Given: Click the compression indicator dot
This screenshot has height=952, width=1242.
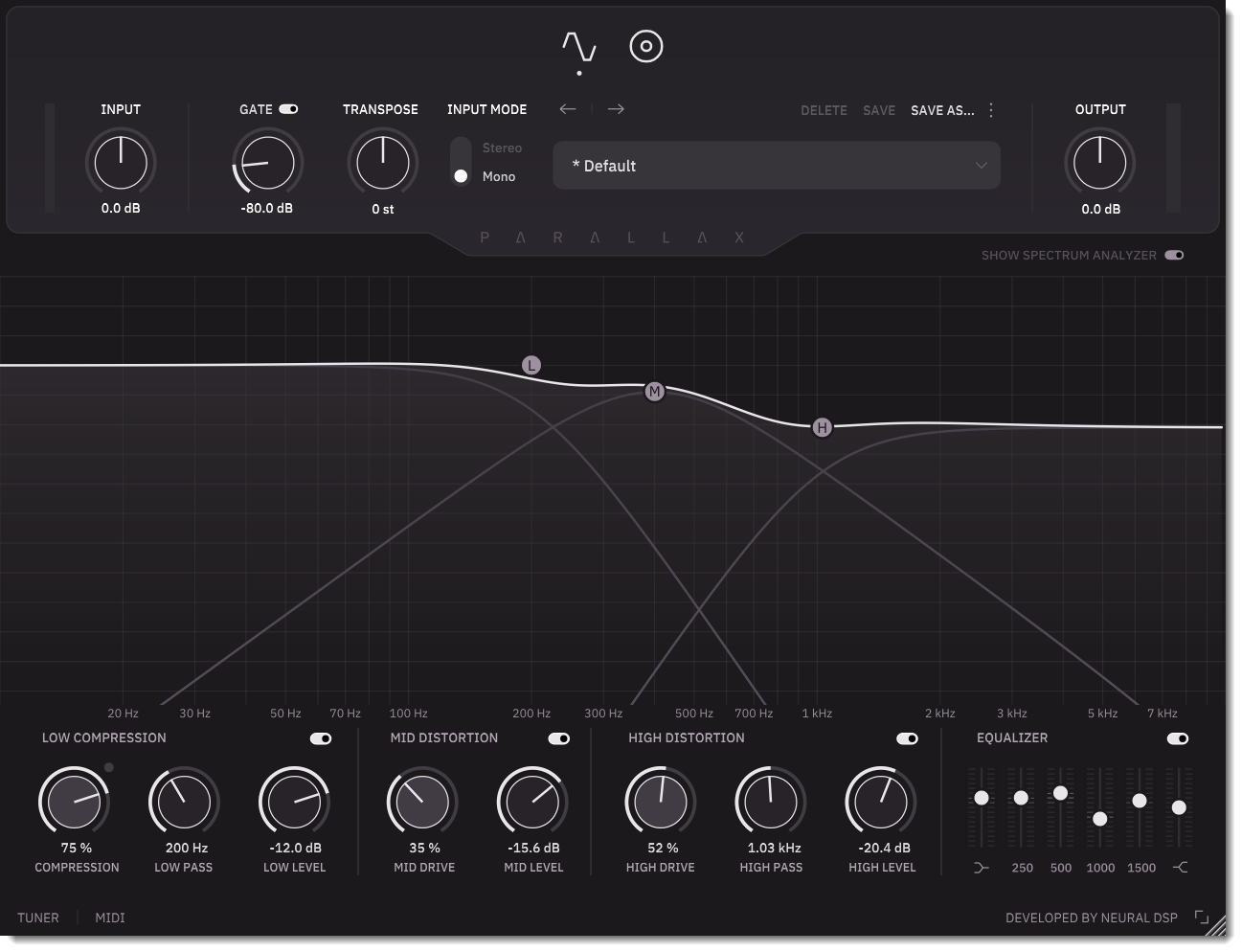Looking at the screenshot, I should pyautogui.click(x=109, y=767).
